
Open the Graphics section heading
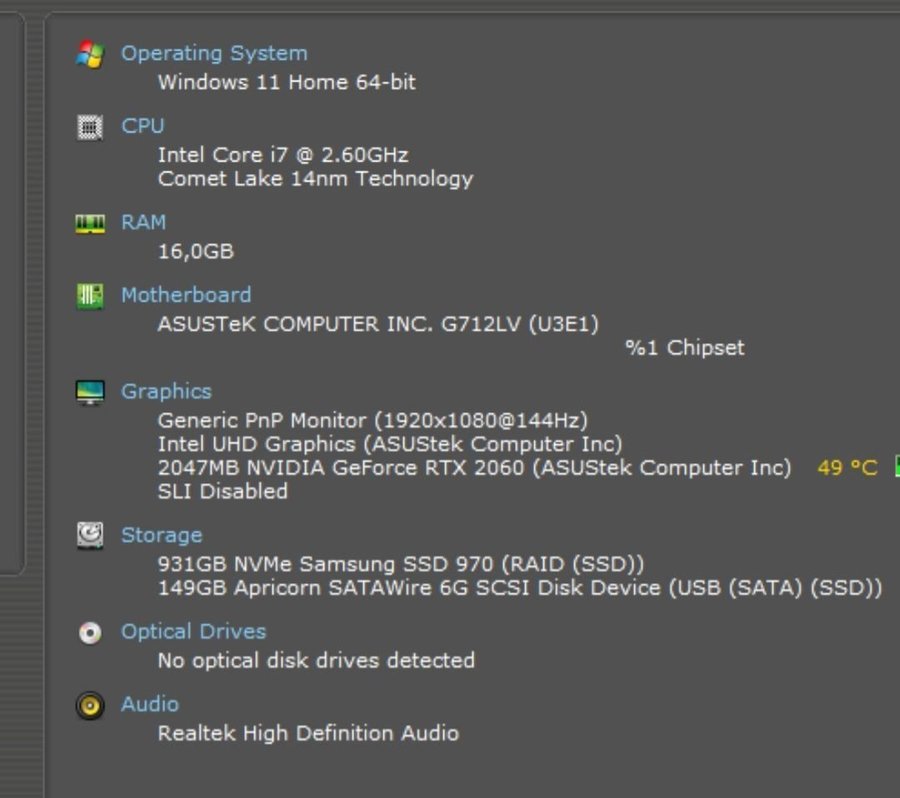[x=166, y=391]
